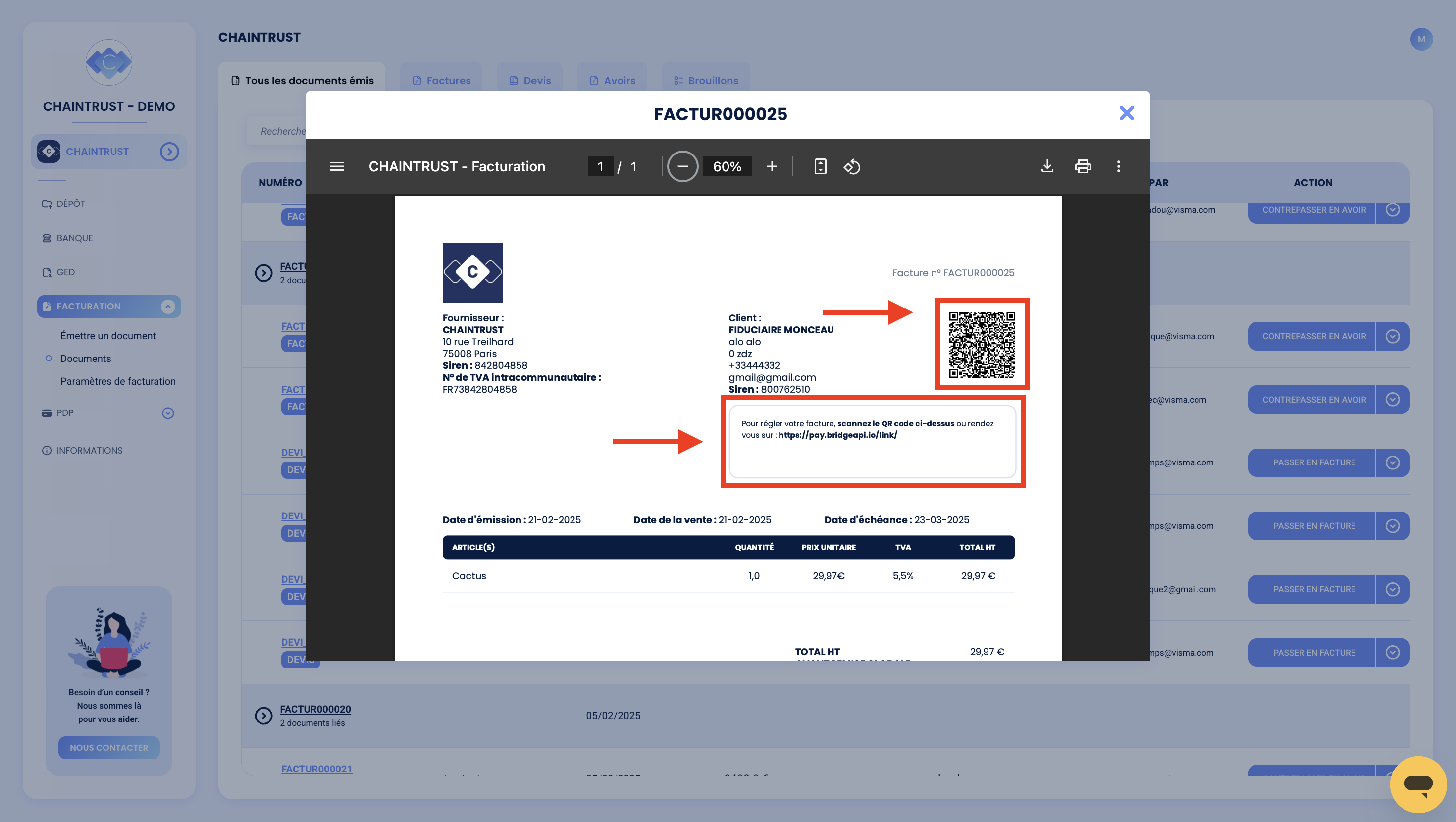
Task: Expand the FACTUR000020 row chevron
Action: pos(263,715)
